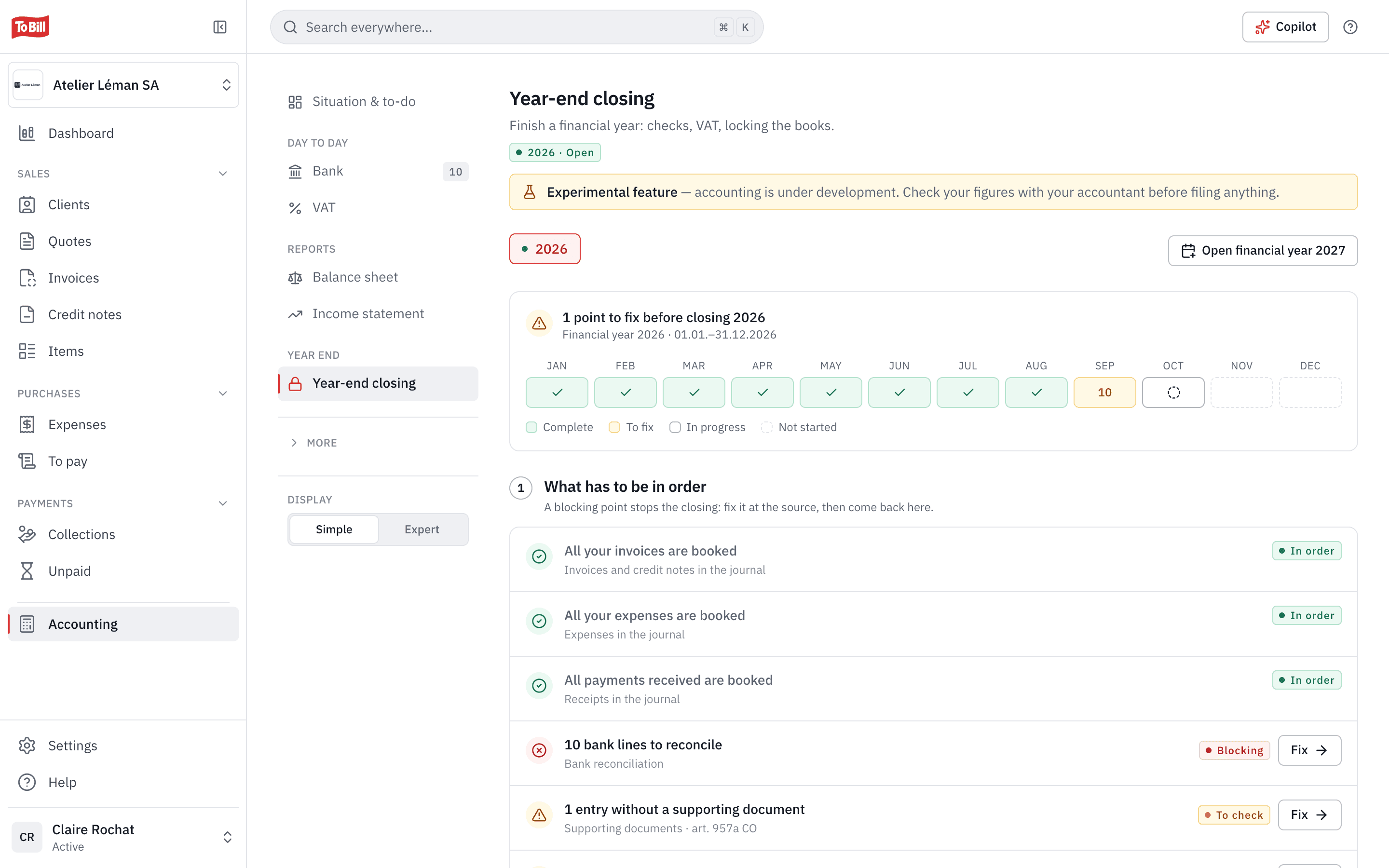Open Help in sidebar
Image resolution: width=1389 pixels, height=868 pixels.
(123, 782)
